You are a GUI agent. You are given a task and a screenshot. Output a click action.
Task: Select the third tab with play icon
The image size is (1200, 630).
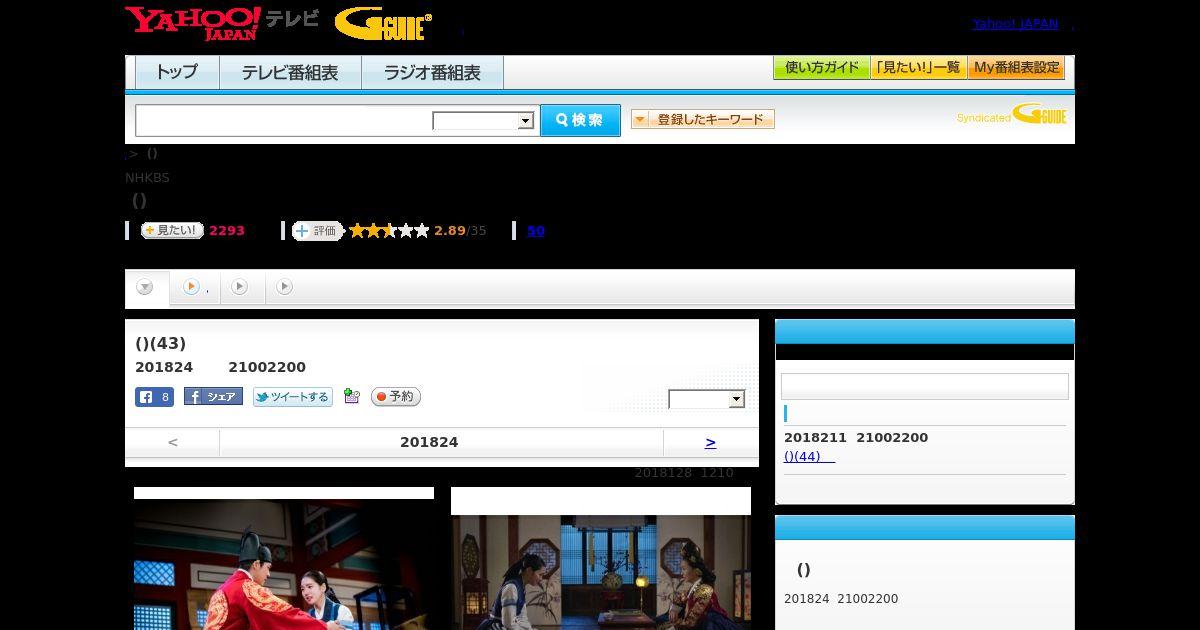coord(240,288)
